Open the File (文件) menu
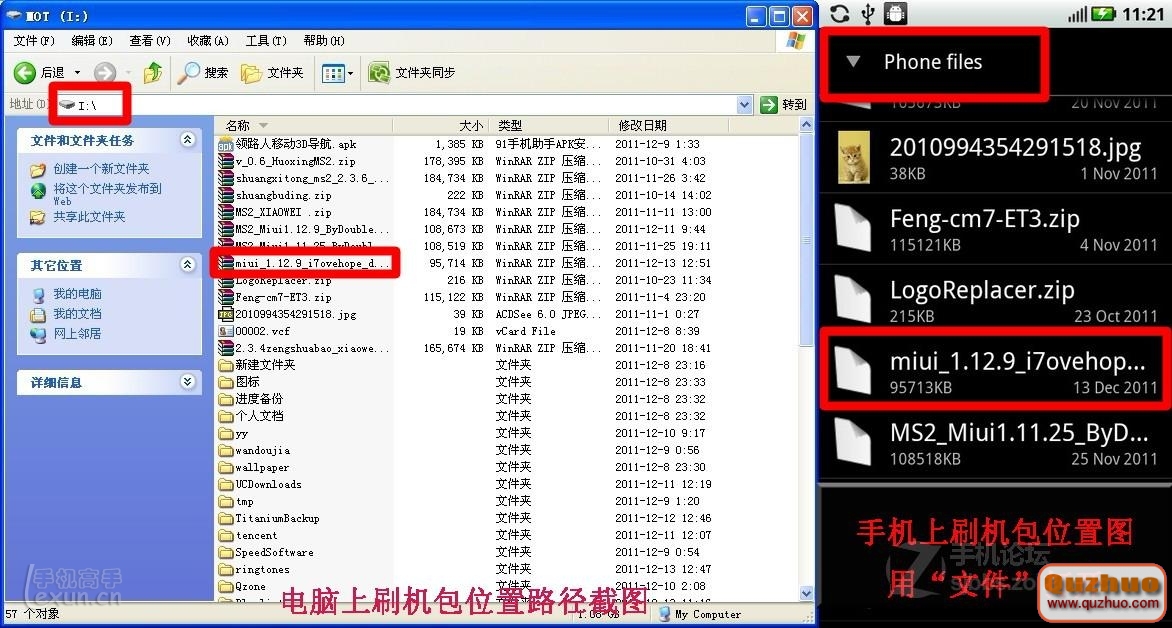Image resolution: width=1172 pixels, height=628 pixels. pos(34,40)
